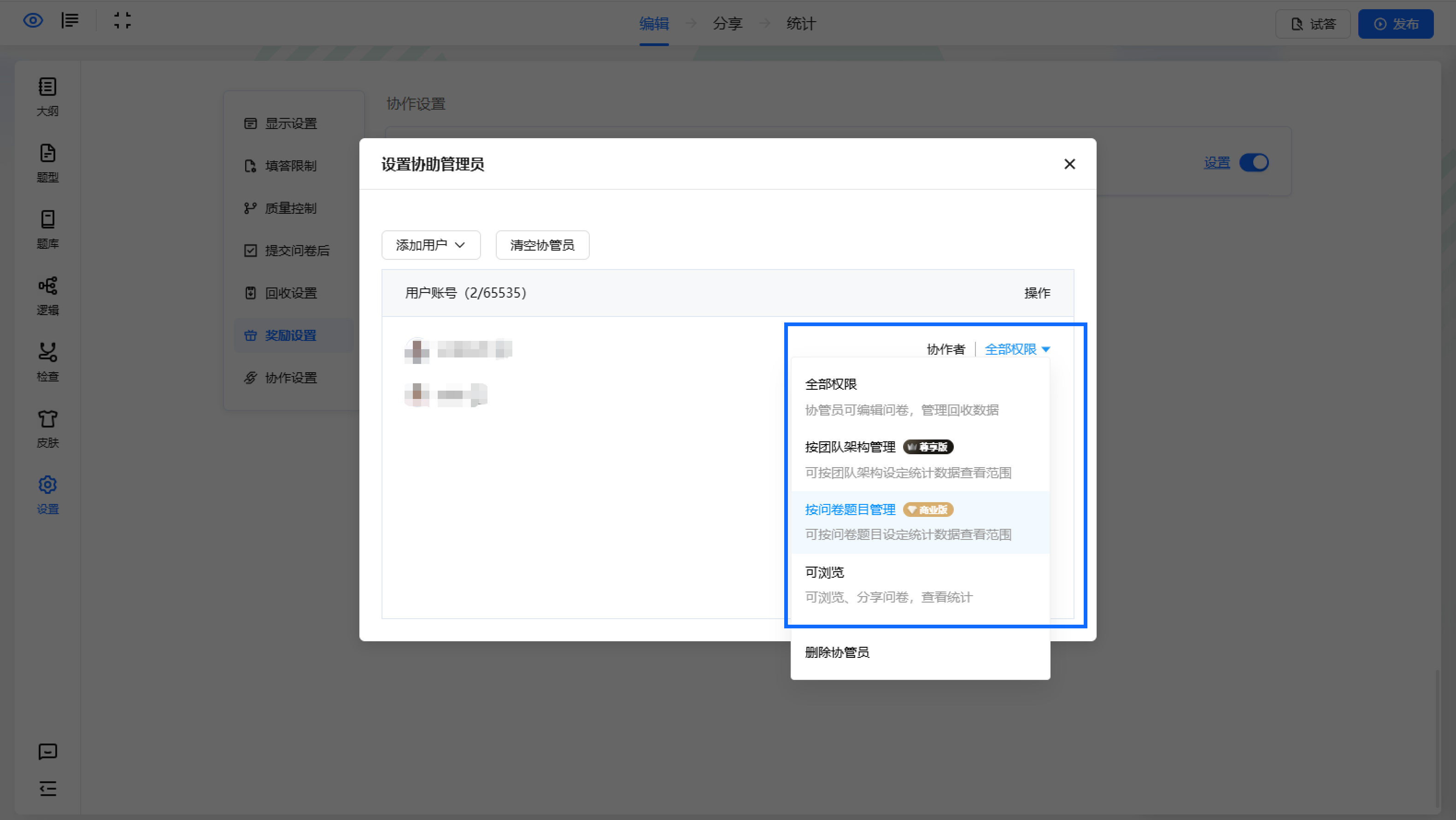Image resolution: width=1456 pixels, height=820 pixels.
Task: Choose the 全部权限 option in list
Action: click(920, 397)
